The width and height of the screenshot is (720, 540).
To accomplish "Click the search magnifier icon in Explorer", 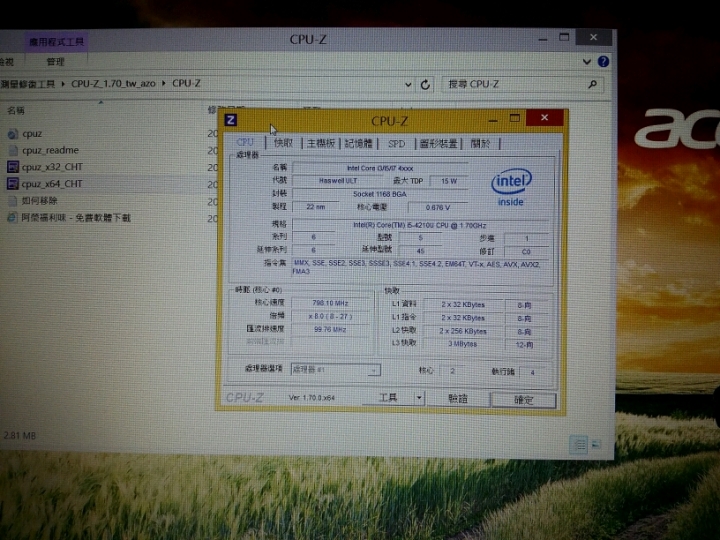I will point(592,84).
